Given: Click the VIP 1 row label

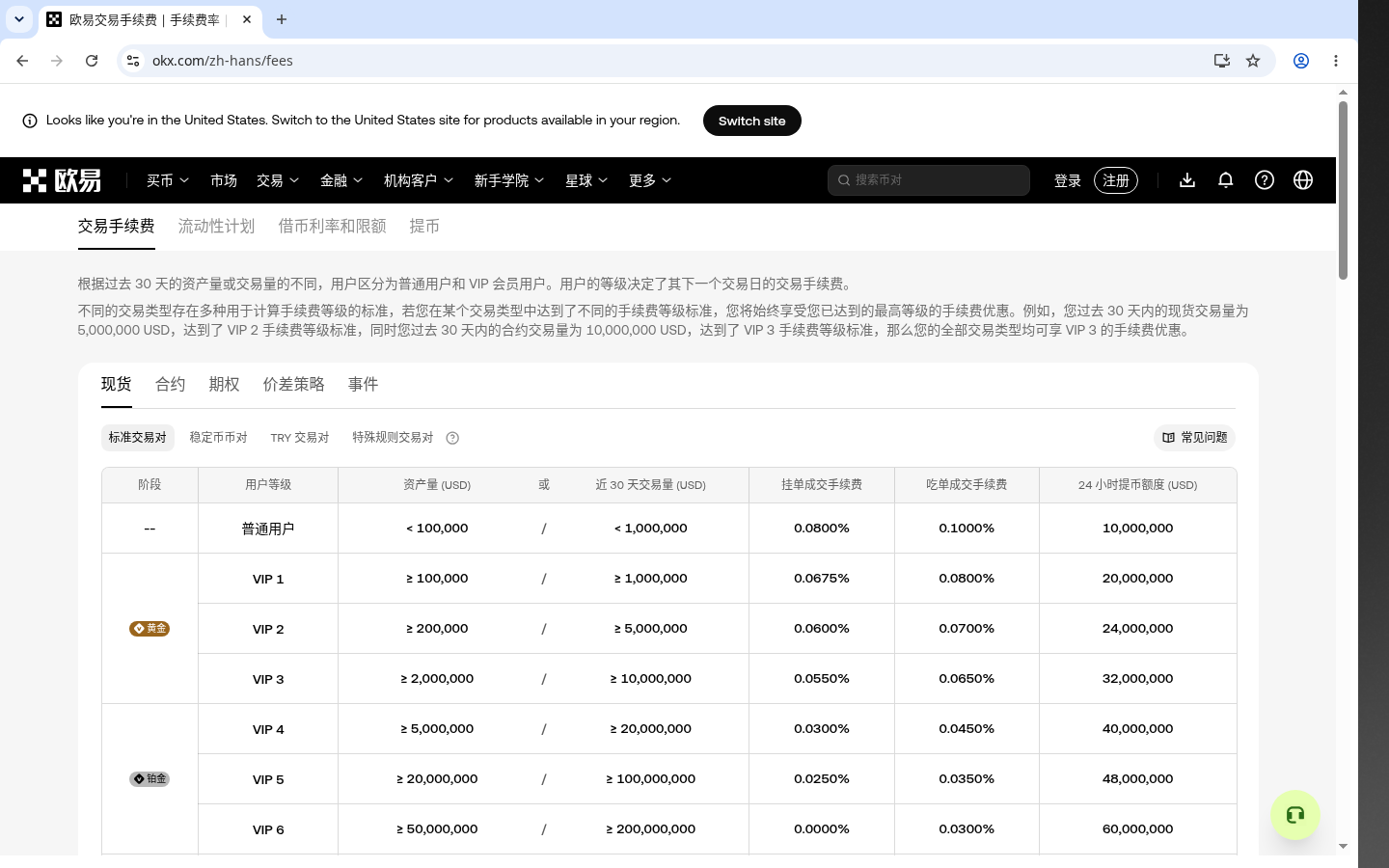Looking at the screenshot, I should click(x=268, y=579).
